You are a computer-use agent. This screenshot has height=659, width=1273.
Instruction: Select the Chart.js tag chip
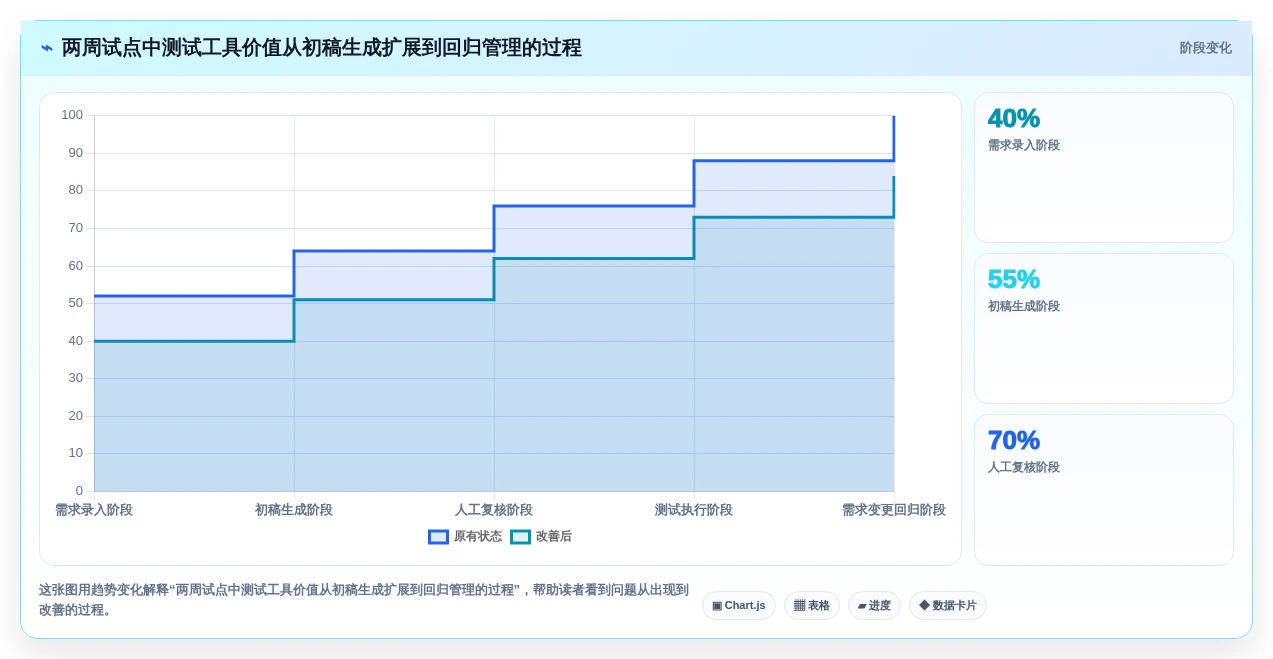click(739, 606)
